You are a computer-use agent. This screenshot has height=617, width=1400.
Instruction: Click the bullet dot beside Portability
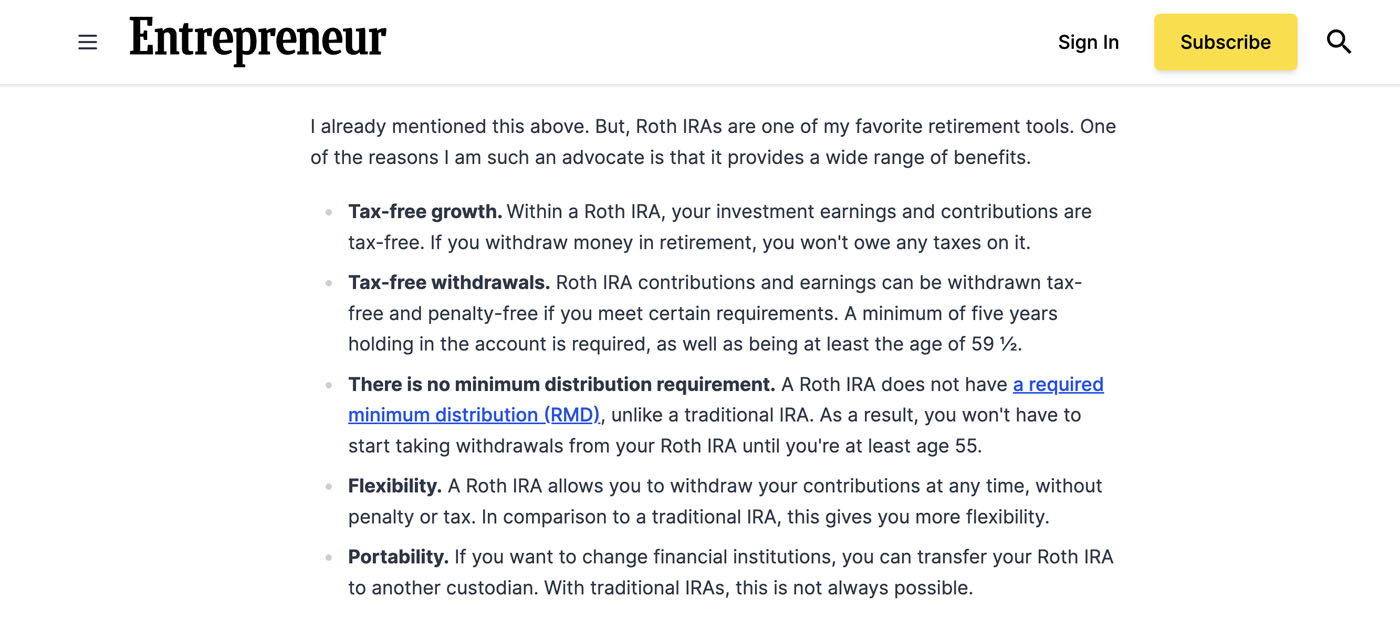[329, 557]
